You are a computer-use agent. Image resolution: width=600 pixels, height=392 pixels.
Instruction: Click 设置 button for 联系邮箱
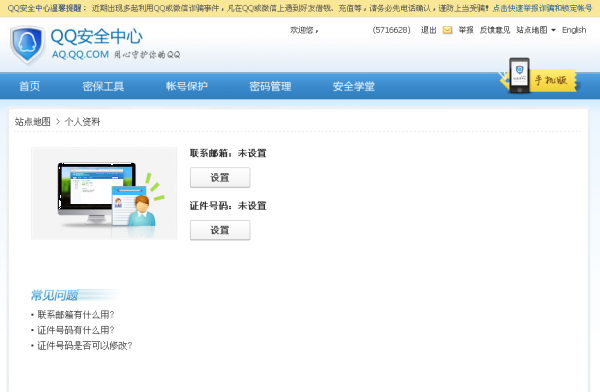pos(220,177)
